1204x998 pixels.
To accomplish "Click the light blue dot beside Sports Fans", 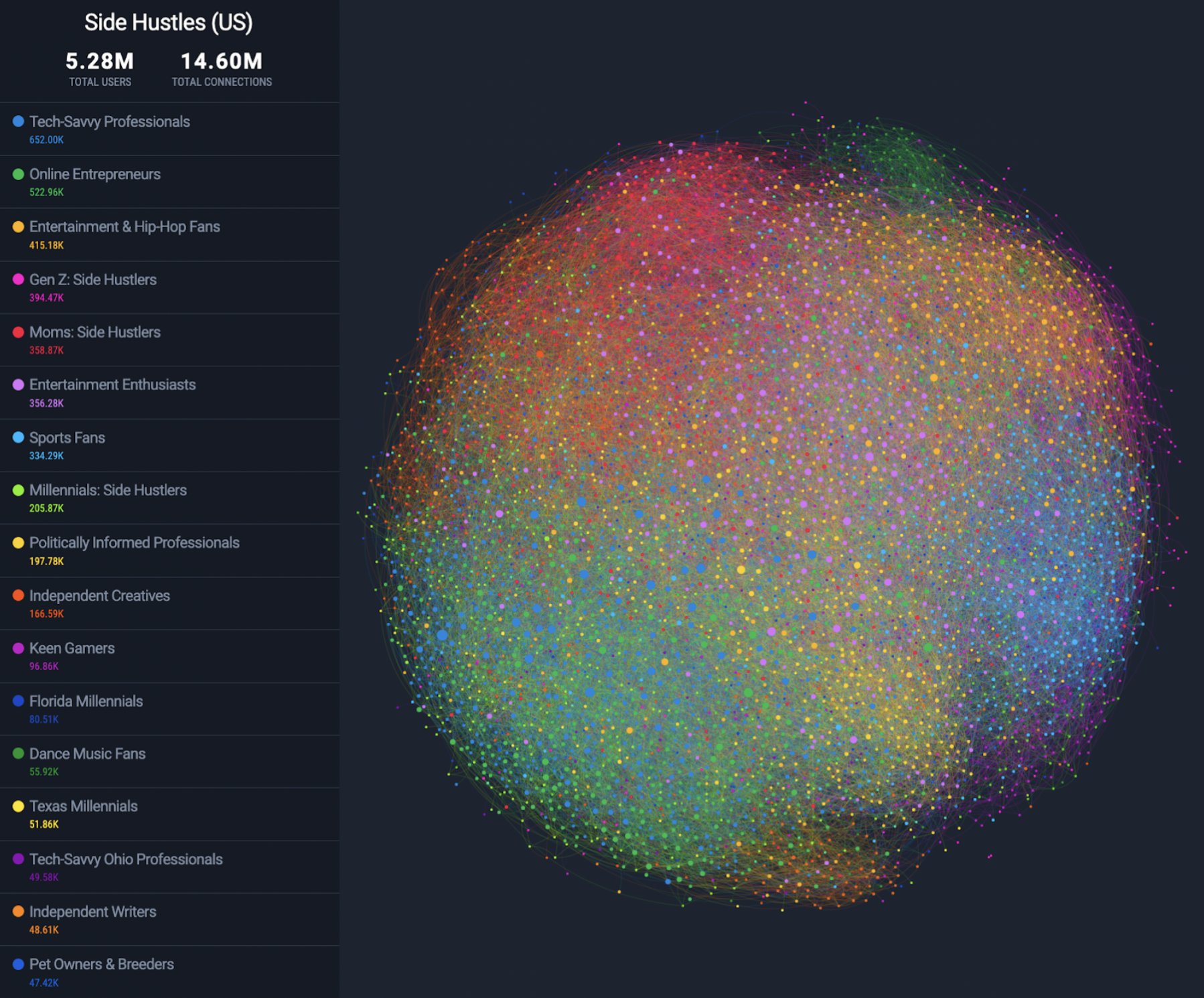I will (x=18, y=437).
